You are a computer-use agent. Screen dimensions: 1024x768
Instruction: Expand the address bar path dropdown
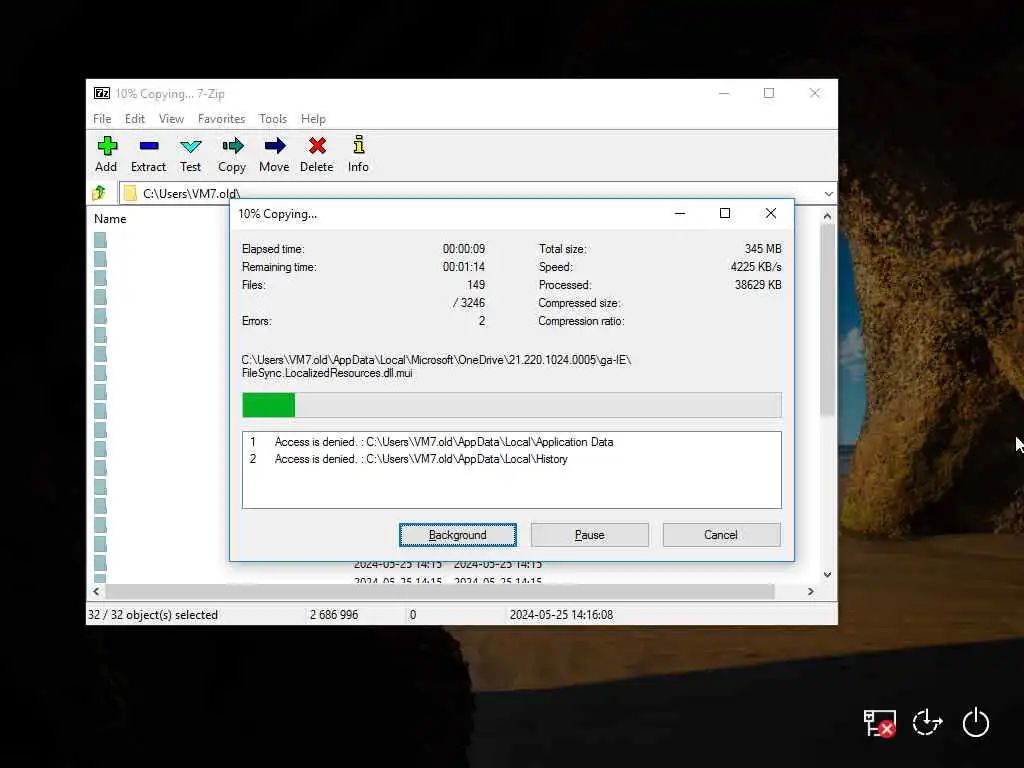(828, 194)
